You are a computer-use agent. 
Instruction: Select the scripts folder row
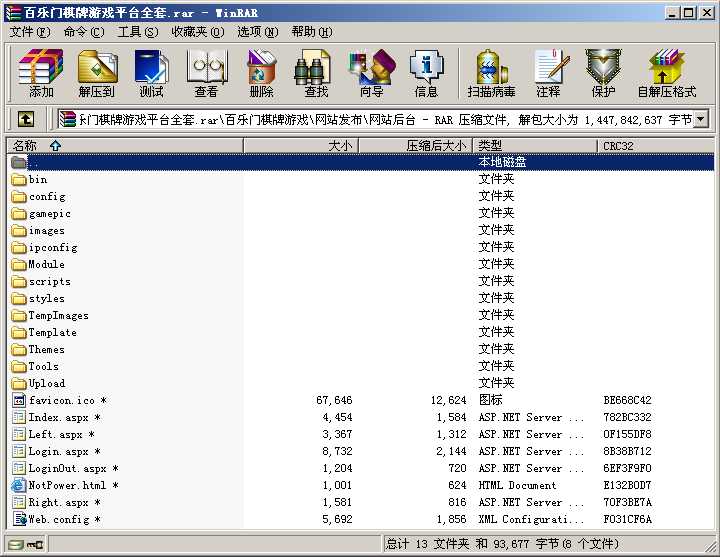[361, 281]
